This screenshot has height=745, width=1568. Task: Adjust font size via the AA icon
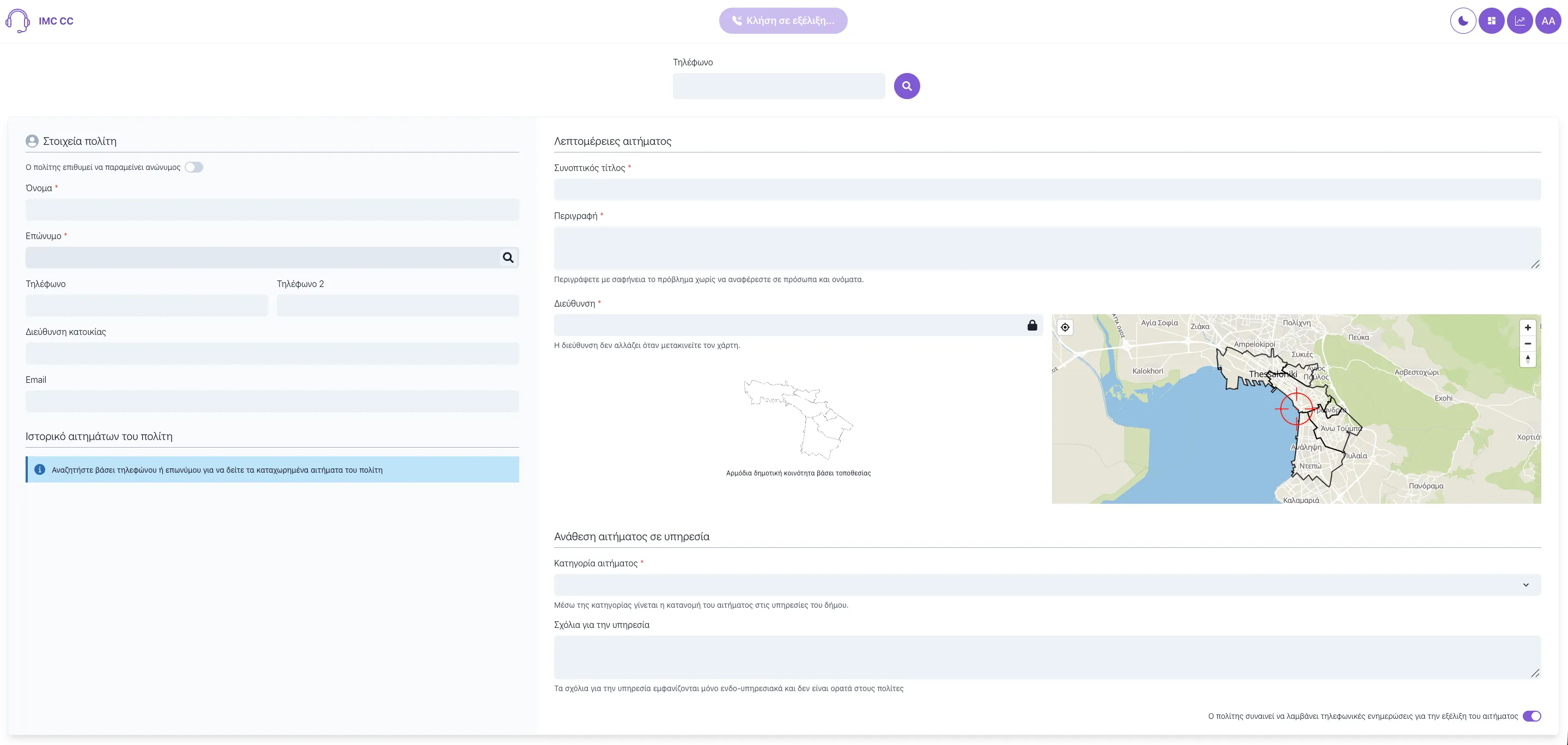point(1548,20)
